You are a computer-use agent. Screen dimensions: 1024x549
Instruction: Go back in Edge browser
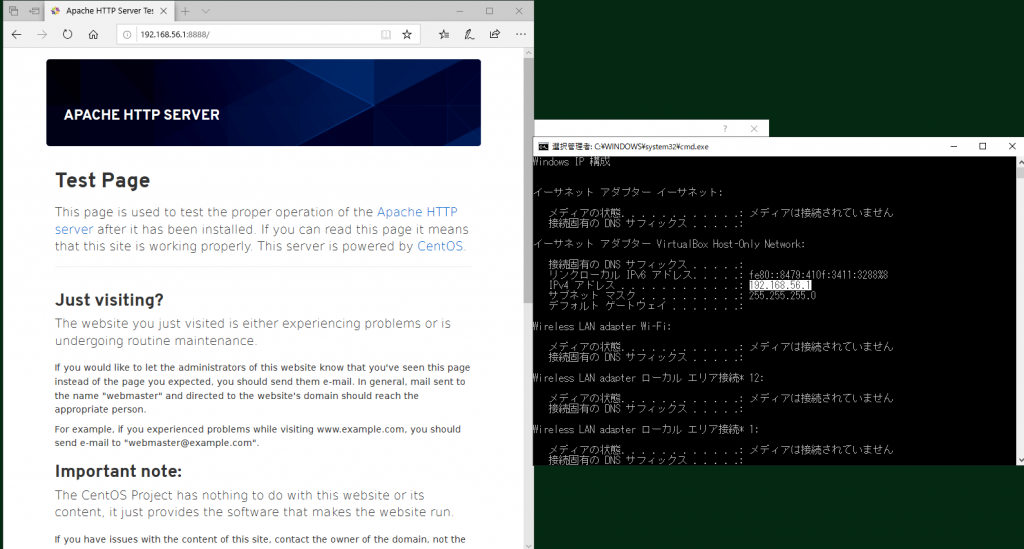16,35
